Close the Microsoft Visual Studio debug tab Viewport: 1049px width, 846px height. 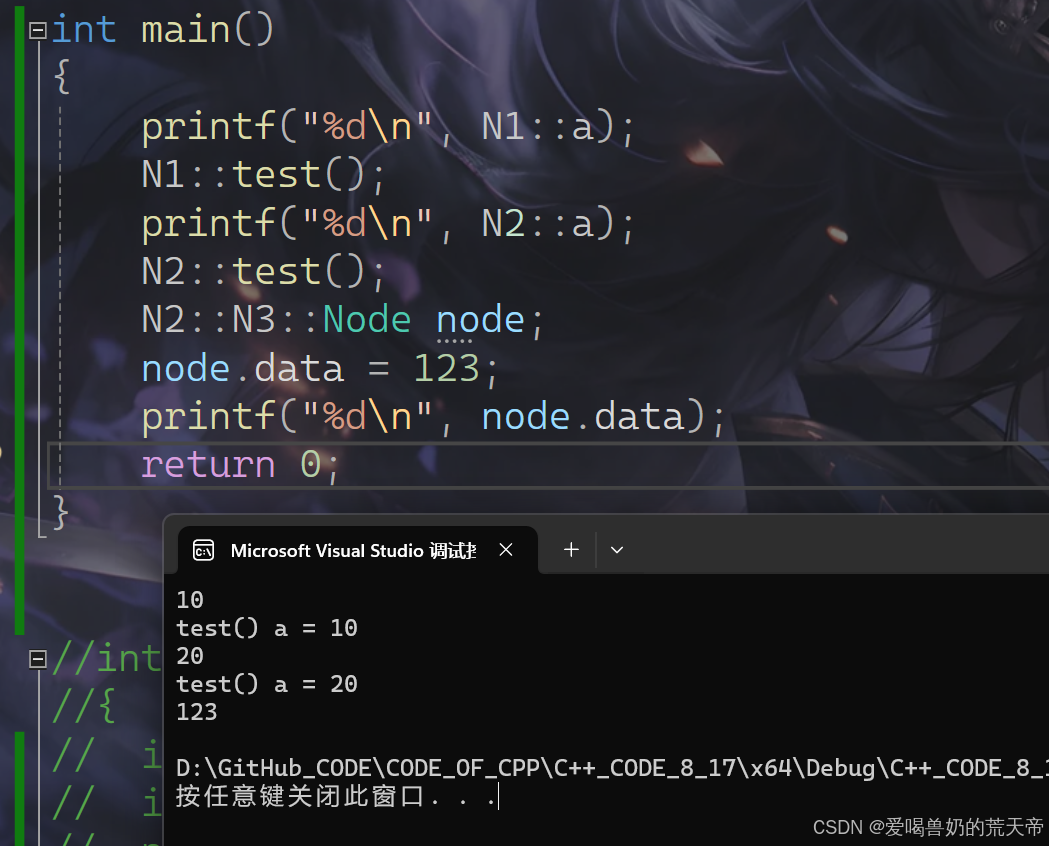pos(506,550)
